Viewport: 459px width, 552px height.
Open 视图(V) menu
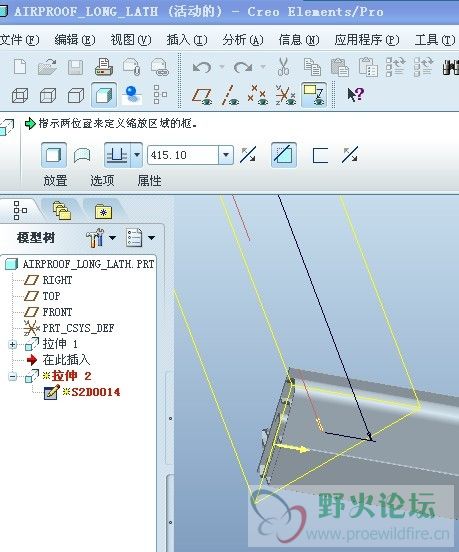[131, 40]
